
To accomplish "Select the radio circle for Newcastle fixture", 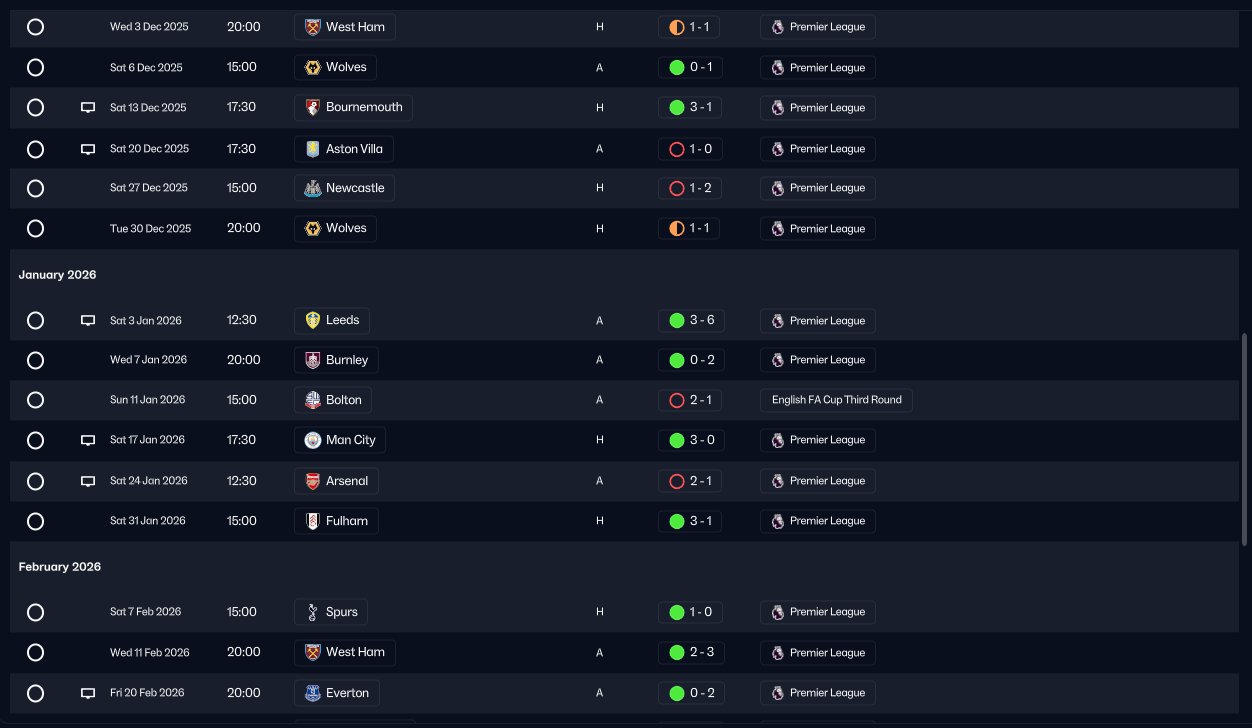I will pyautogui.click(x=35, y=188).
